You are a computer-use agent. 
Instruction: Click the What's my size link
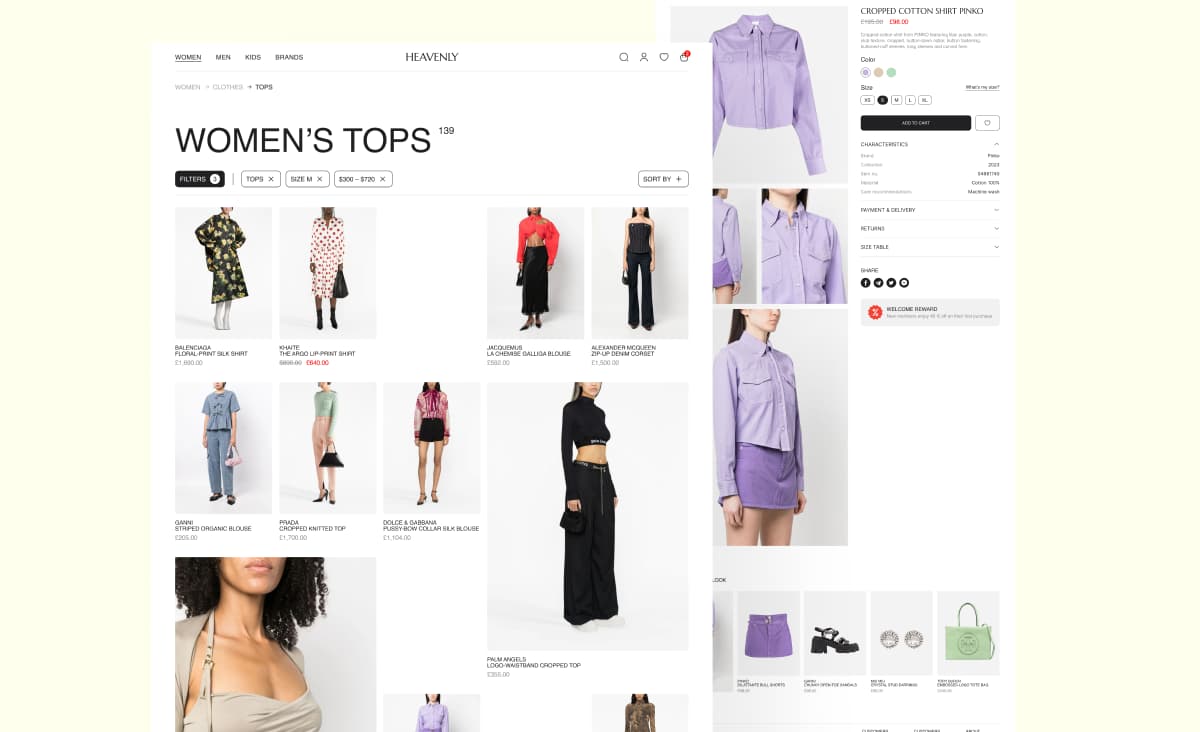pos(982,87)
